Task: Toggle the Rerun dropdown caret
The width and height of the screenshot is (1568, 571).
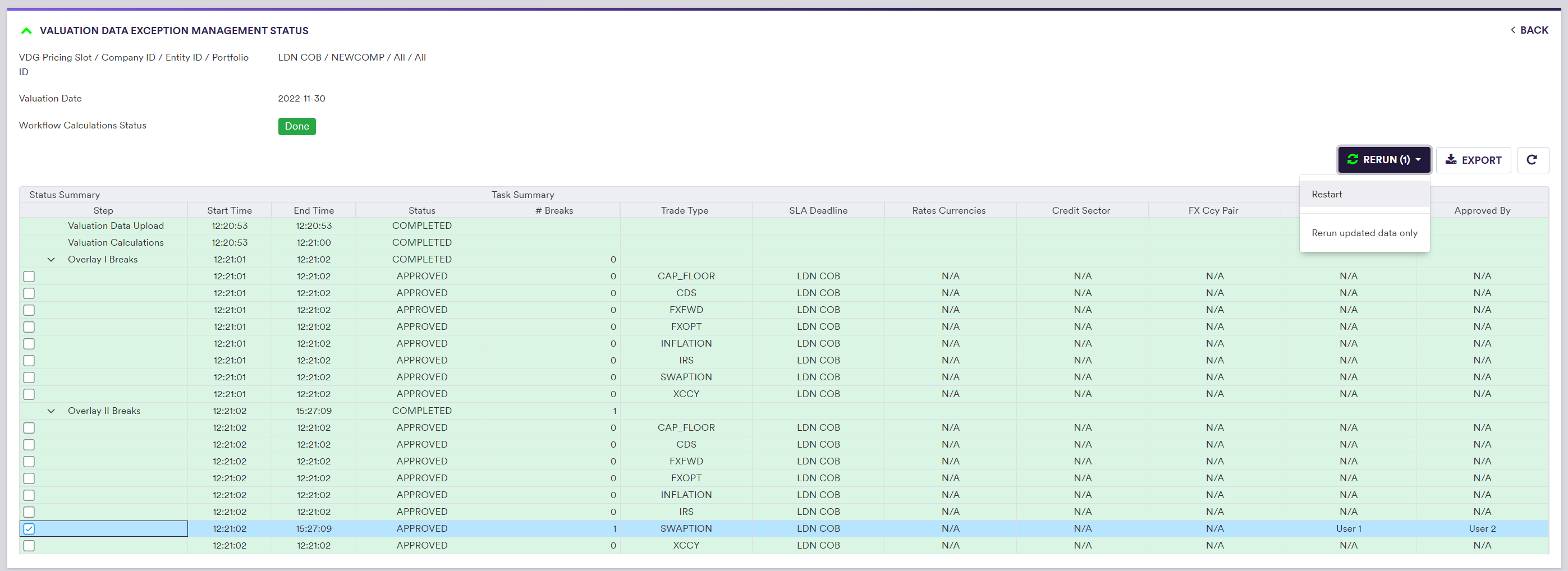Action: point(1418,159)
